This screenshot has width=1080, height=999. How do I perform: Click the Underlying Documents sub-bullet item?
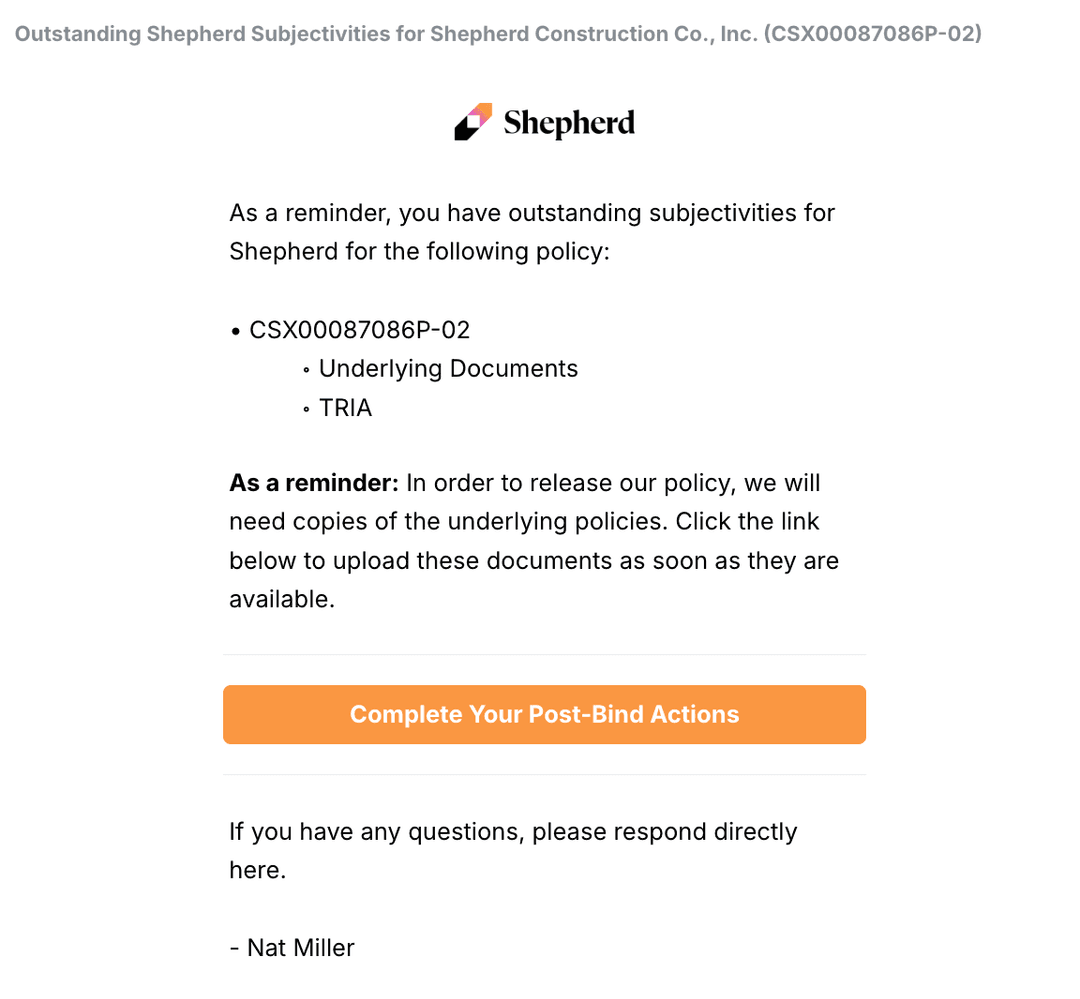tap(448, 369)
